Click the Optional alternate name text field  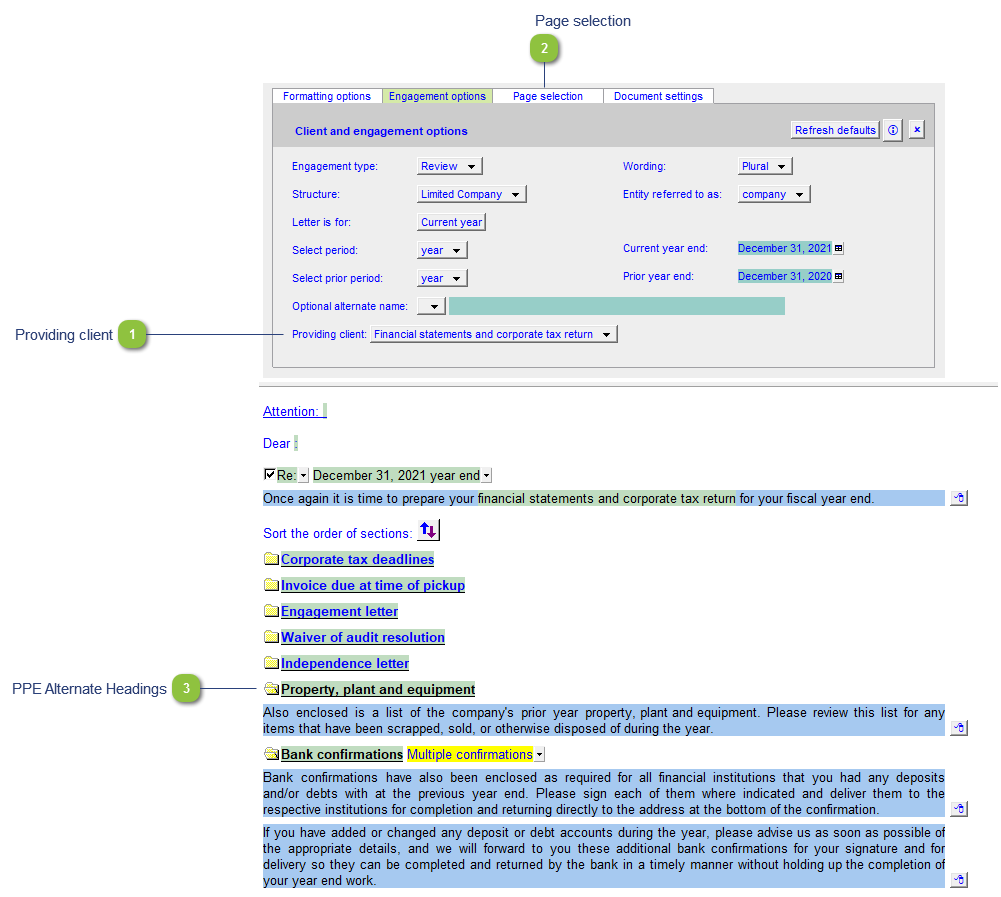(617, 306)
